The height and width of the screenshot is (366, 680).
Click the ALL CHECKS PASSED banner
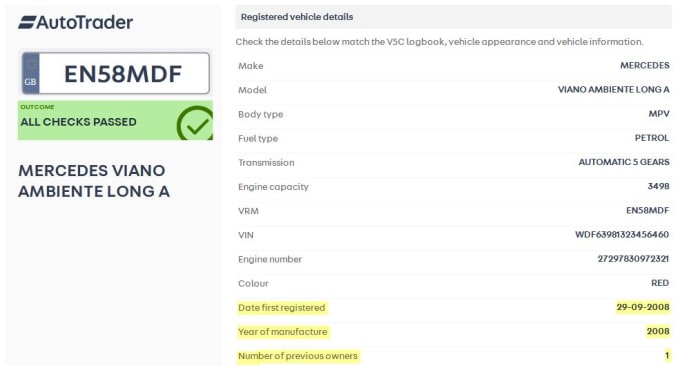pos(115,121)
